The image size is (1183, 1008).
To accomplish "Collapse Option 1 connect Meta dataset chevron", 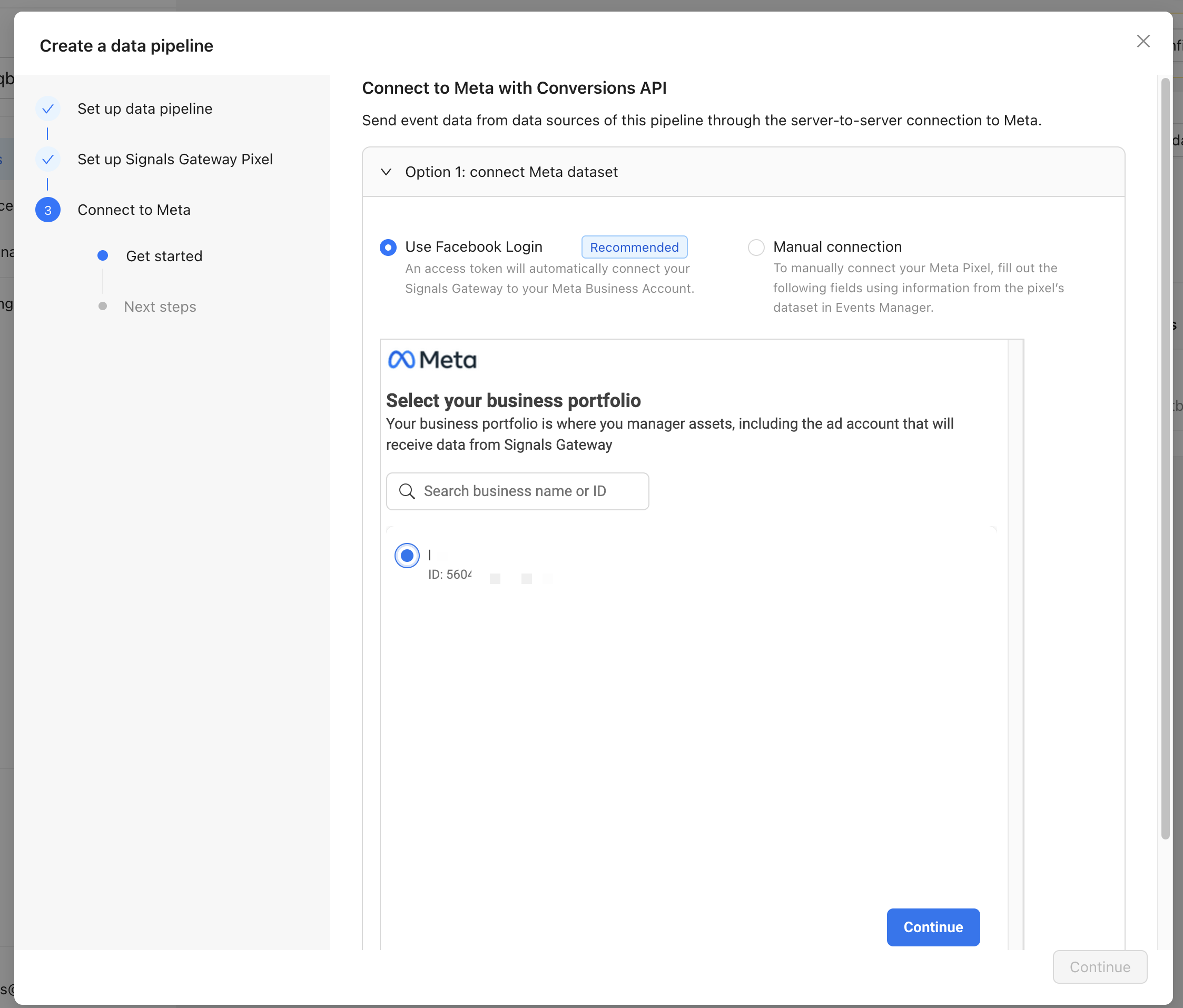I will click(x=386, y=172).
